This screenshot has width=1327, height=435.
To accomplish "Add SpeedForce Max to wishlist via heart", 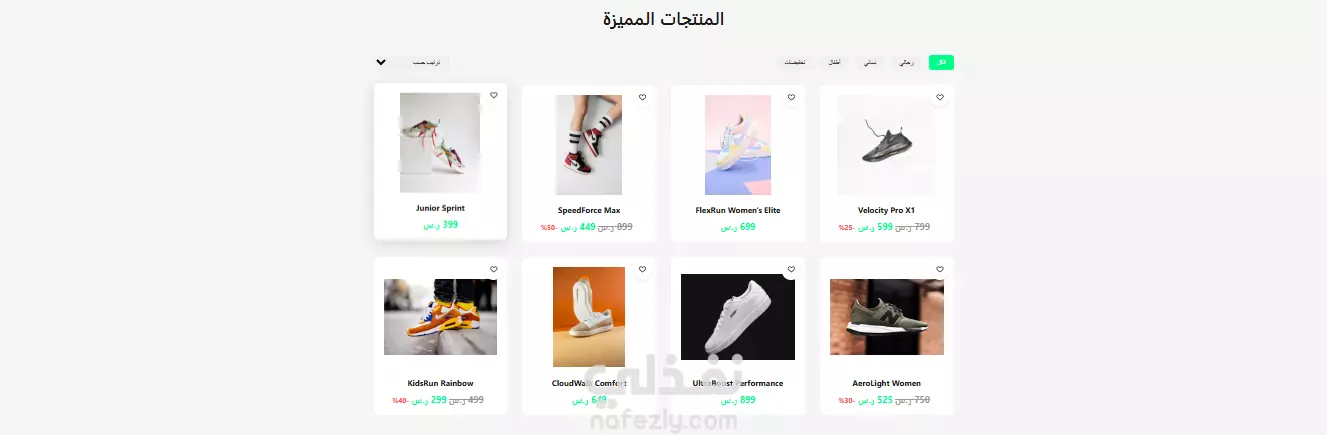I will point(642,97).
